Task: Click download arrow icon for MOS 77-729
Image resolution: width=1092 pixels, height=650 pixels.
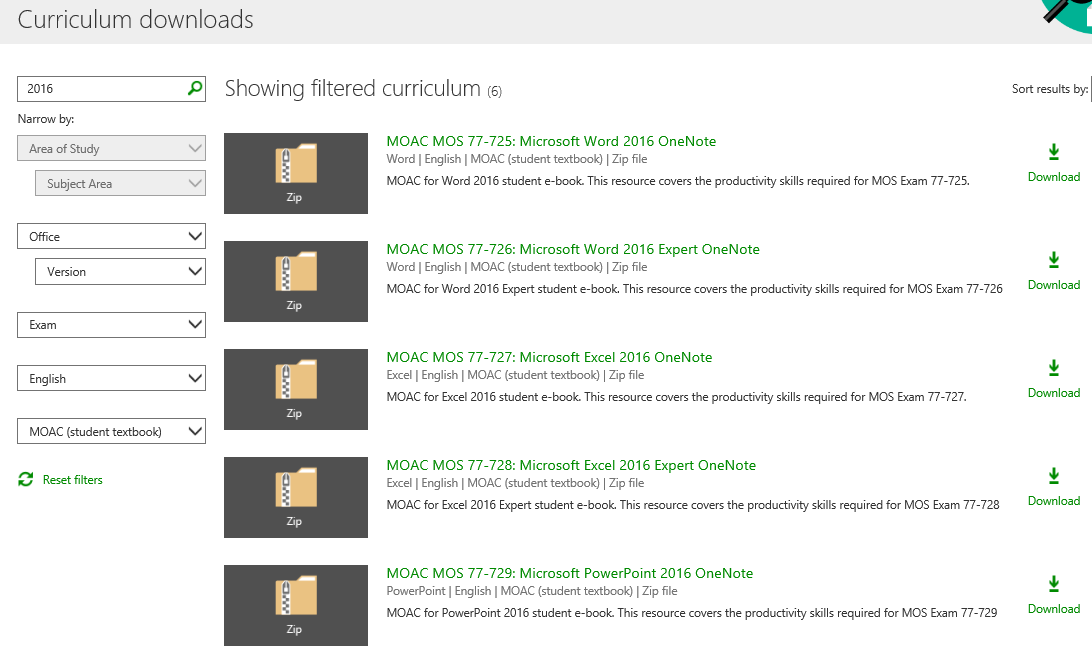Action: [1054, 584]
